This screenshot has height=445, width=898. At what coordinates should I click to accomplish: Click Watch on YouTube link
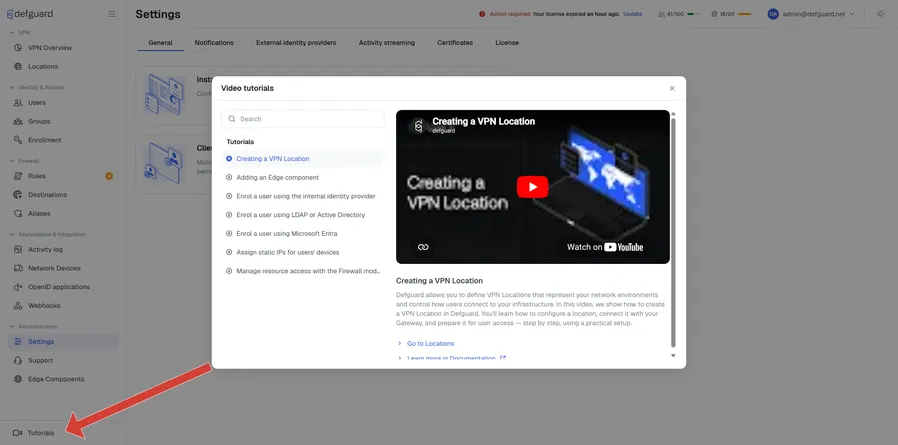pos(605,247)
